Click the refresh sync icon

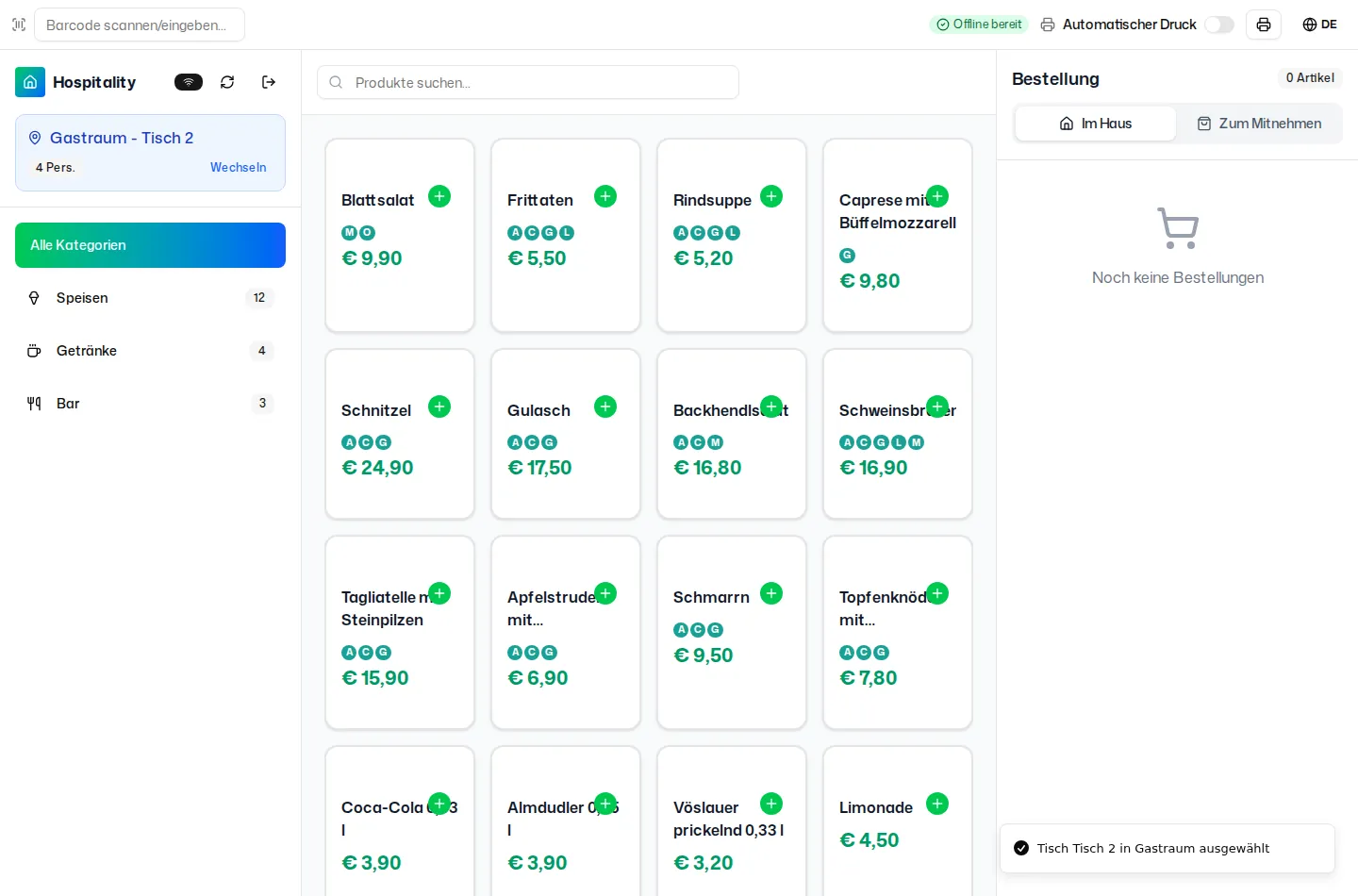point(227,82)
